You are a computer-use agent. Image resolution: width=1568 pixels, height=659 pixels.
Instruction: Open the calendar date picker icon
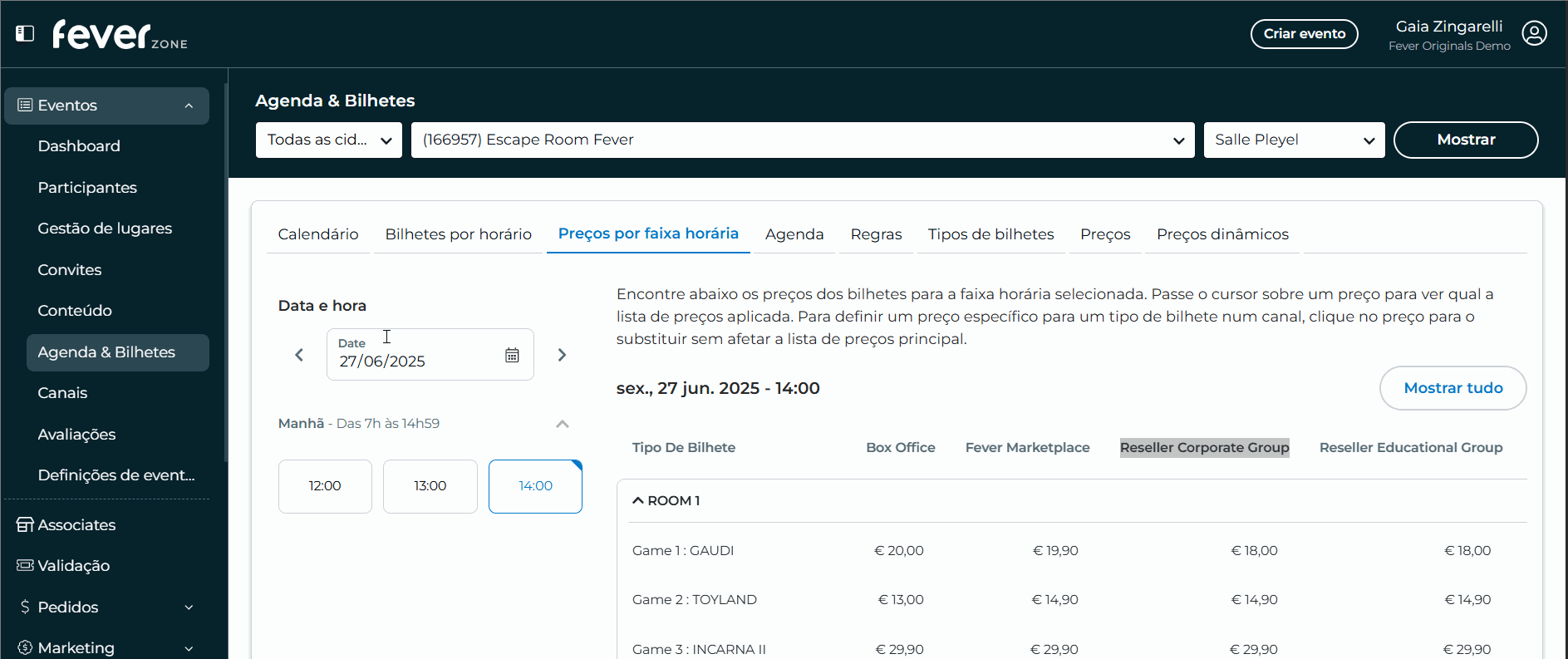pyautogui.click(x=512, y=355)
